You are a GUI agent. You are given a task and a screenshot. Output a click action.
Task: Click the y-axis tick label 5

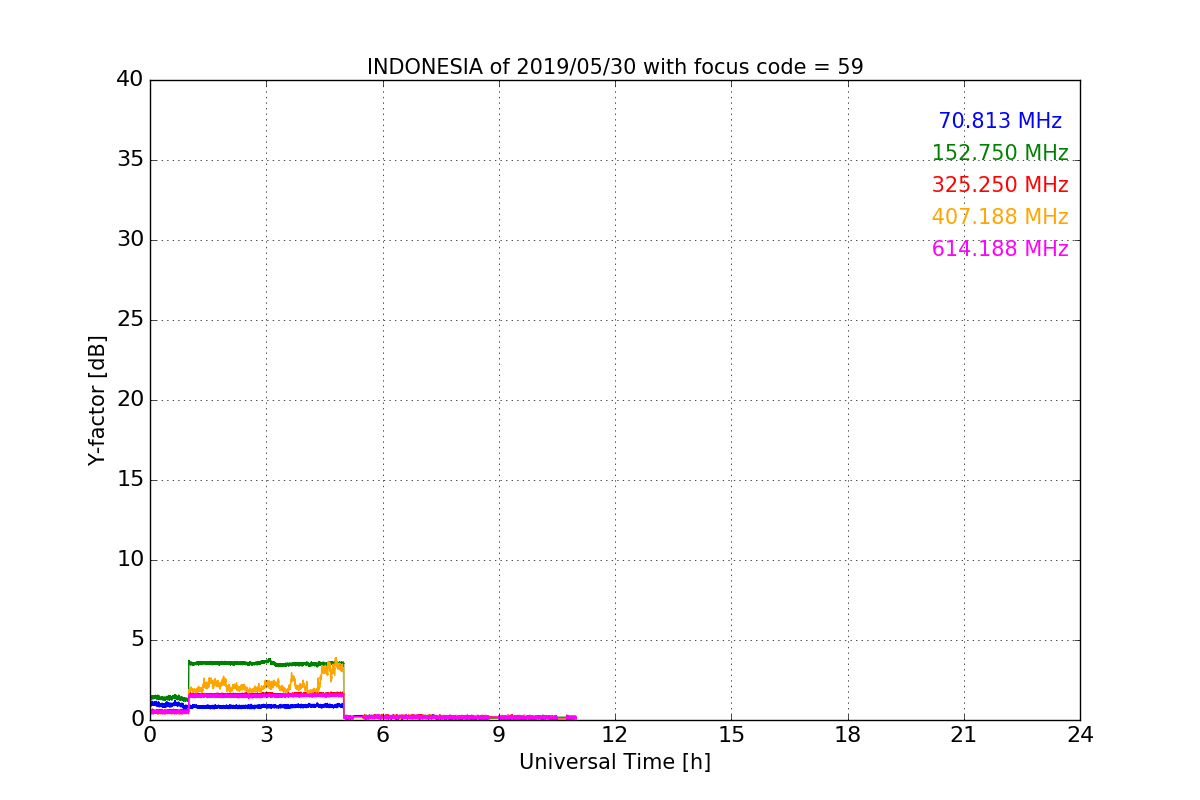pos(137,640)
